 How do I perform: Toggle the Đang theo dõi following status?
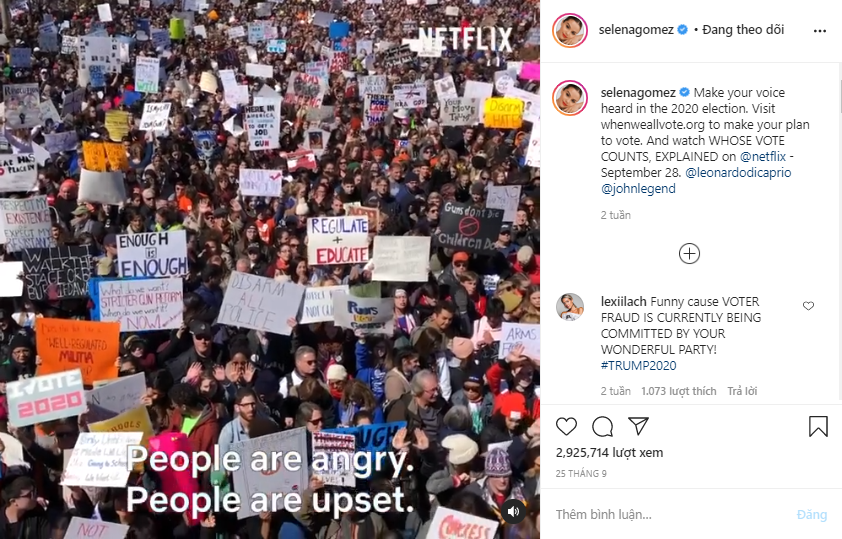(x=743, y=30)
